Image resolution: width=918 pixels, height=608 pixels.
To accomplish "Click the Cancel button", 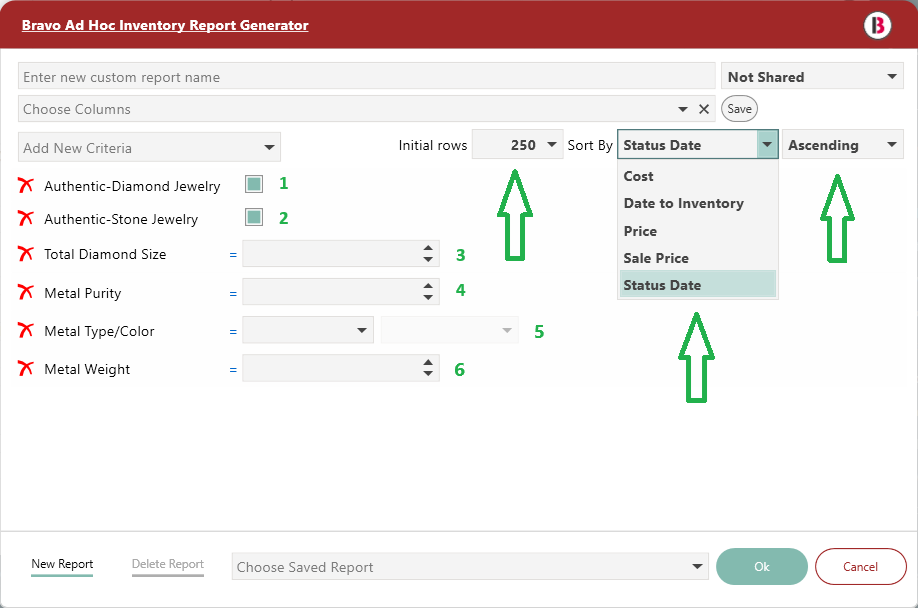I will coord(861,566).
